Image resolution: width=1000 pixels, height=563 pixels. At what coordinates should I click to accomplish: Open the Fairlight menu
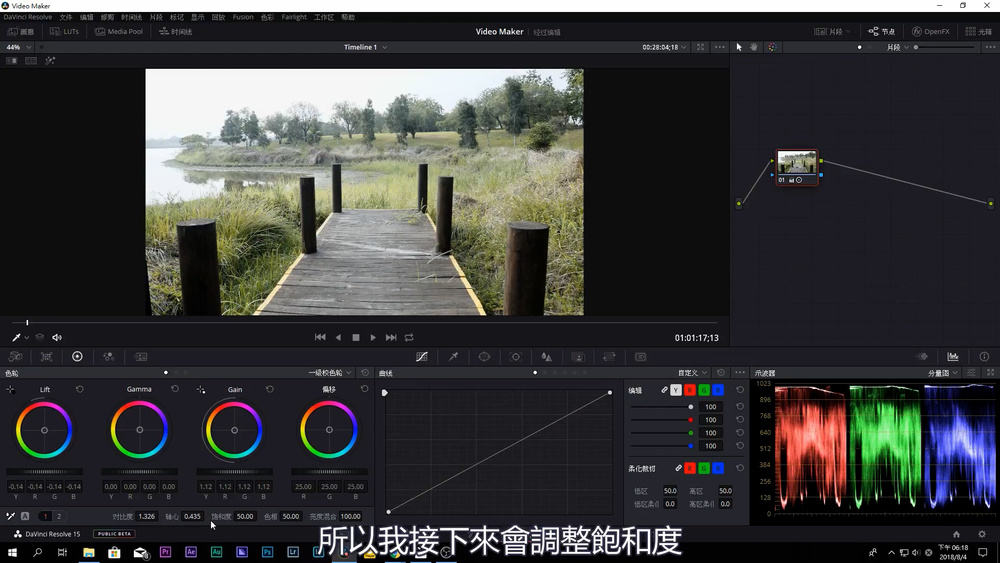294,17
